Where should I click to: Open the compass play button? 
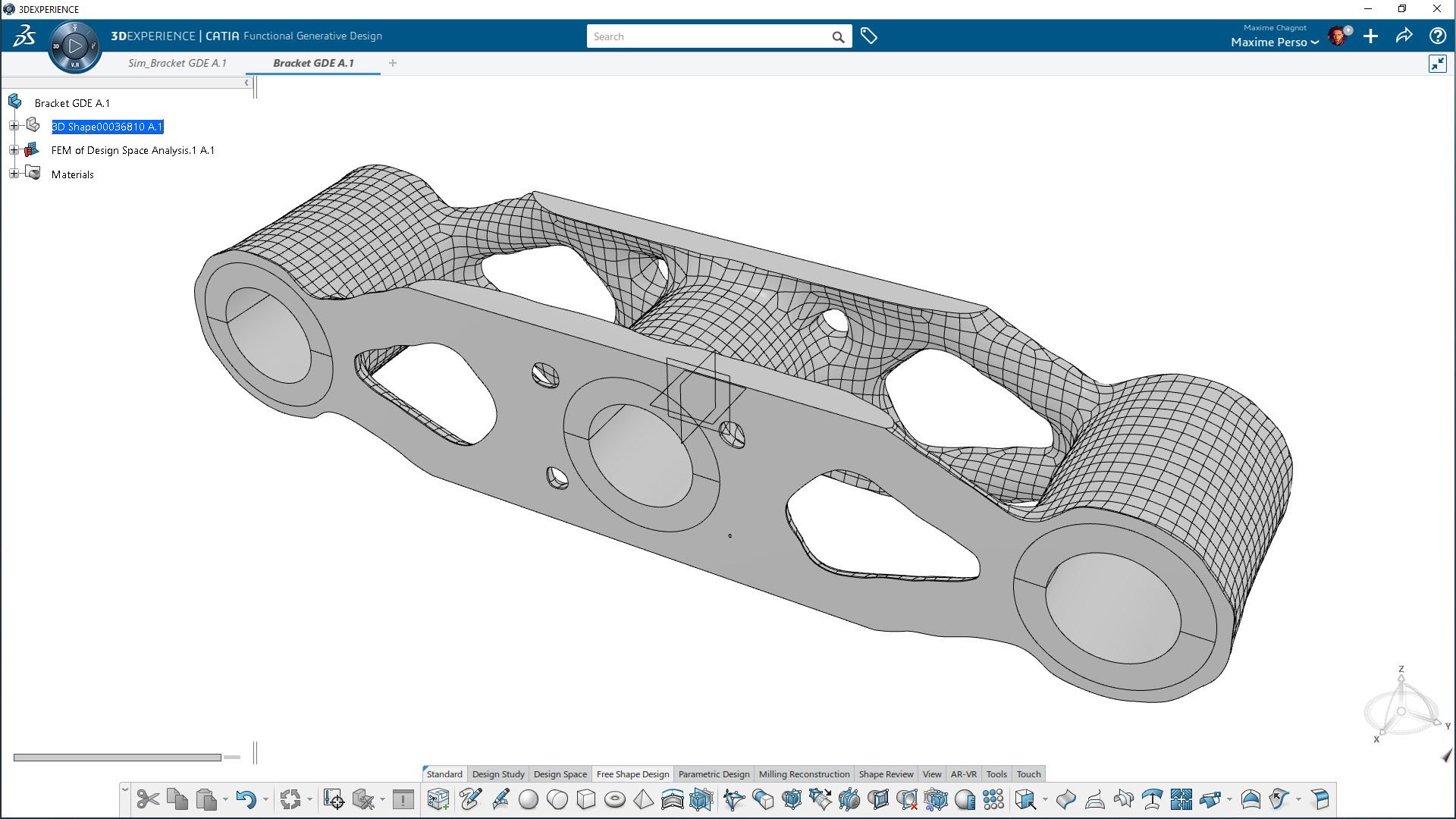point(74,46)
